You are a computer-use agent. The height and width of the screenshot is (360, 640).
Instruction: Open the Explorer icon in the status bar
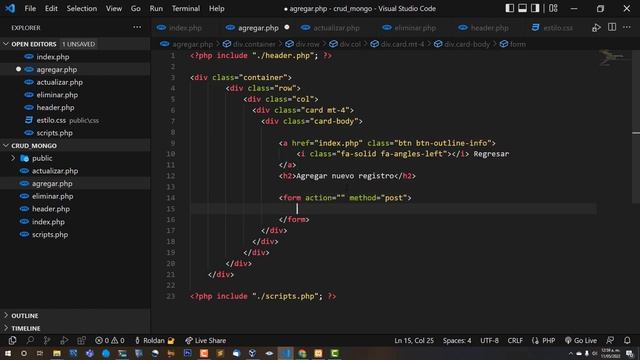(12, 340)
